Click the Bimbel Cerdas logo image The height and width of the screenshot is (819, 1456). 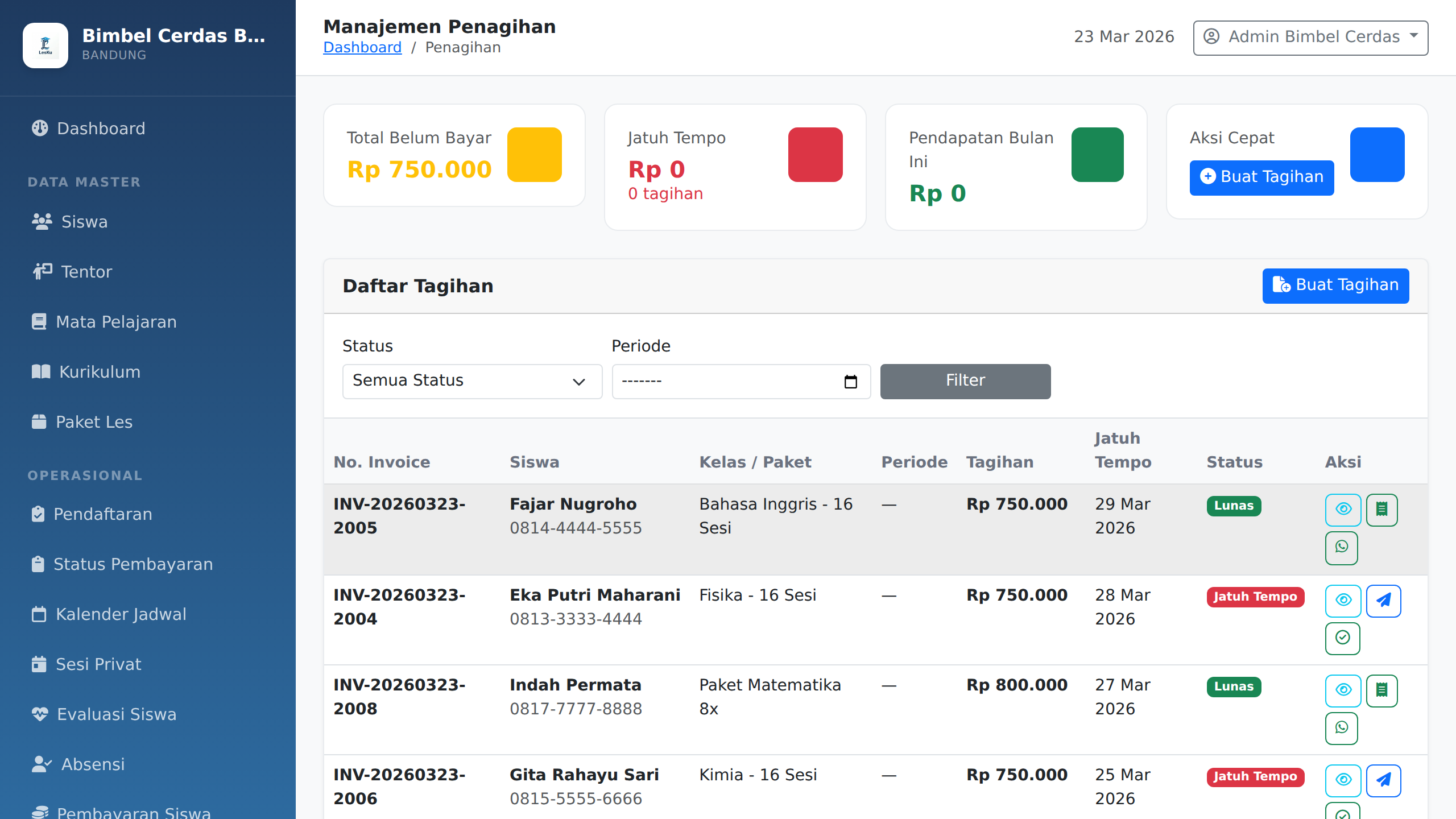45,45
